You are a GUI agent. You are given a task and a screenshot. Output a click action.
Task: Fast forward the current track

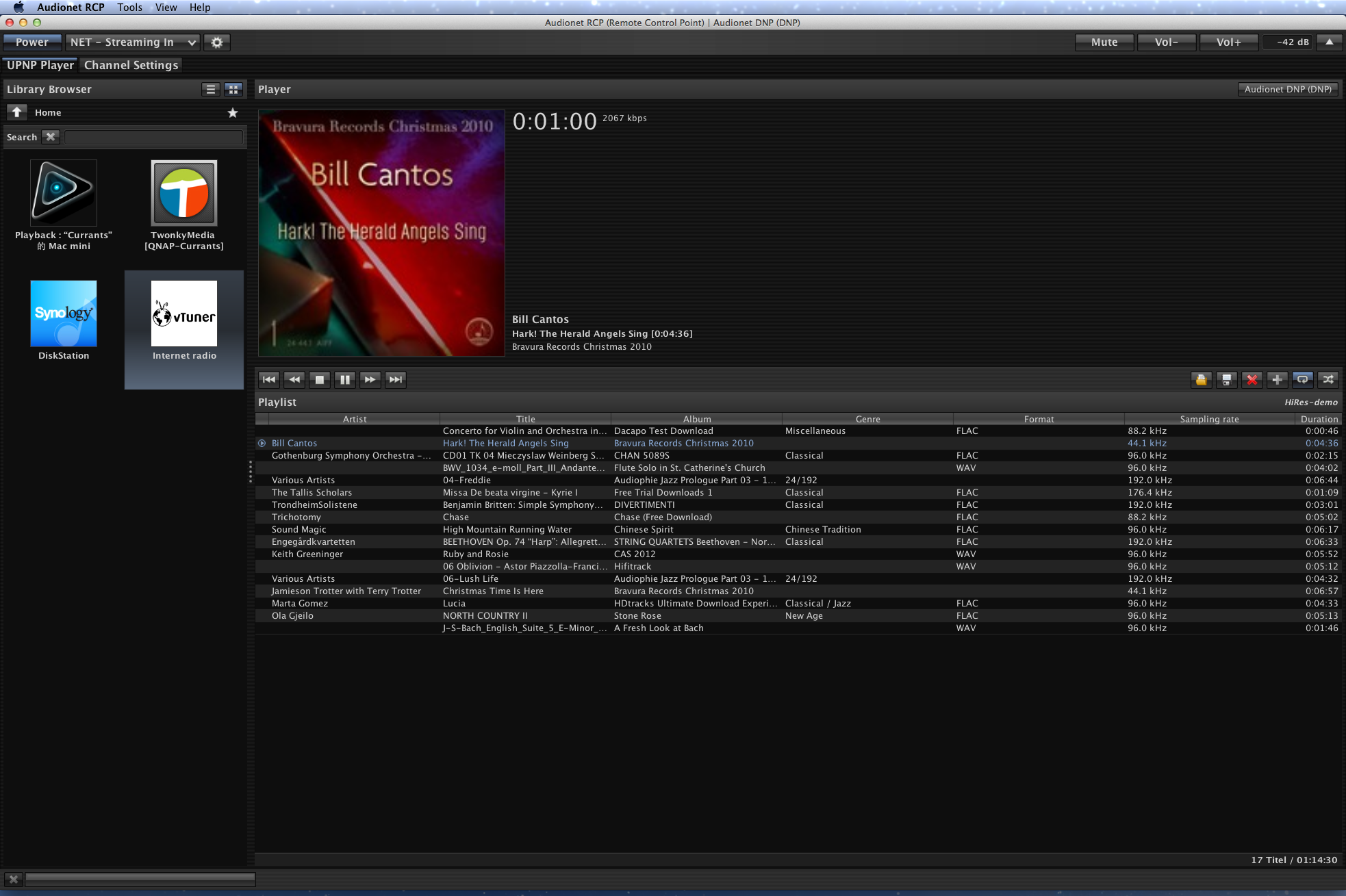point(370,379)
